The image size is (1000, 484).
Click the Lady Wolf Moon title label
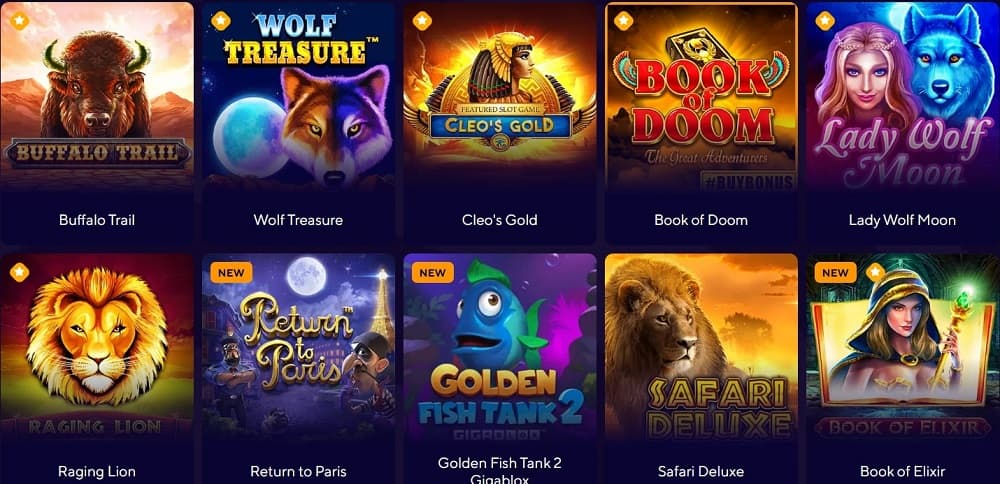pos(902,220)
